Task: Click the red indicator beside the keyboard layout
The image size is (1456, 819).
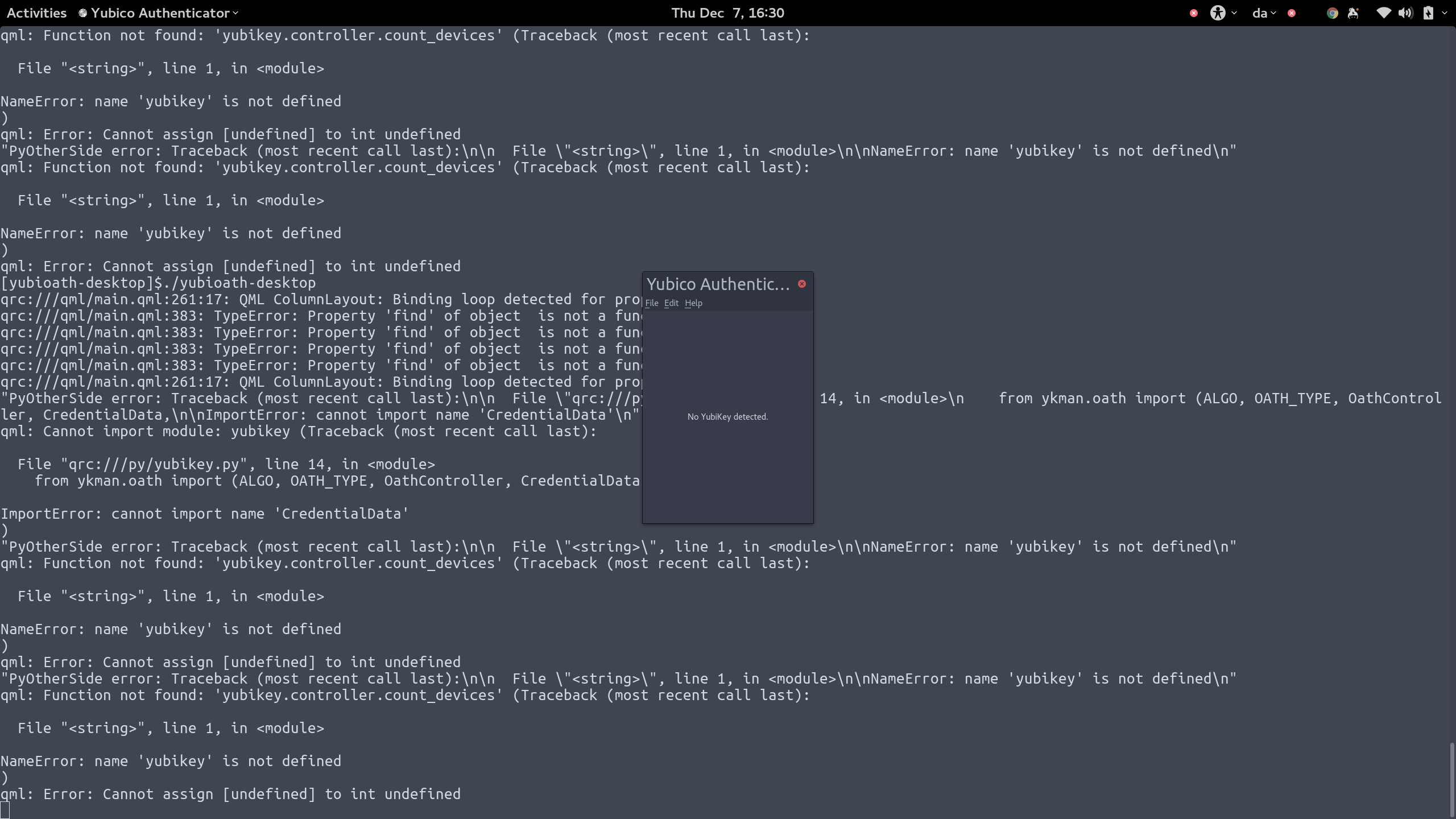Action: click(x=1292, y=13)
